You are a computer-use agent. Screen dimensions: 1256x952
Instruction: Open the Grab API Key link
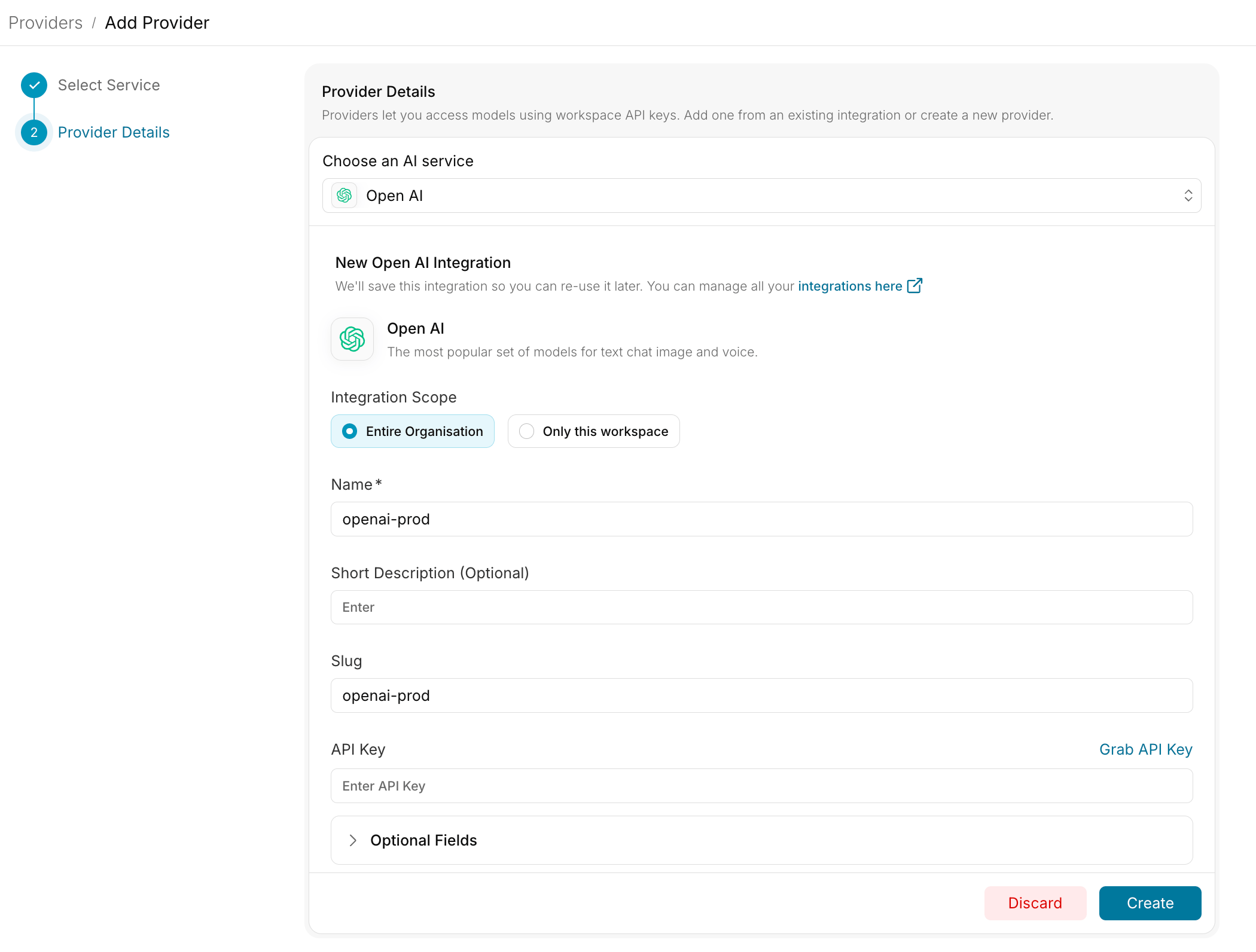1145,749
